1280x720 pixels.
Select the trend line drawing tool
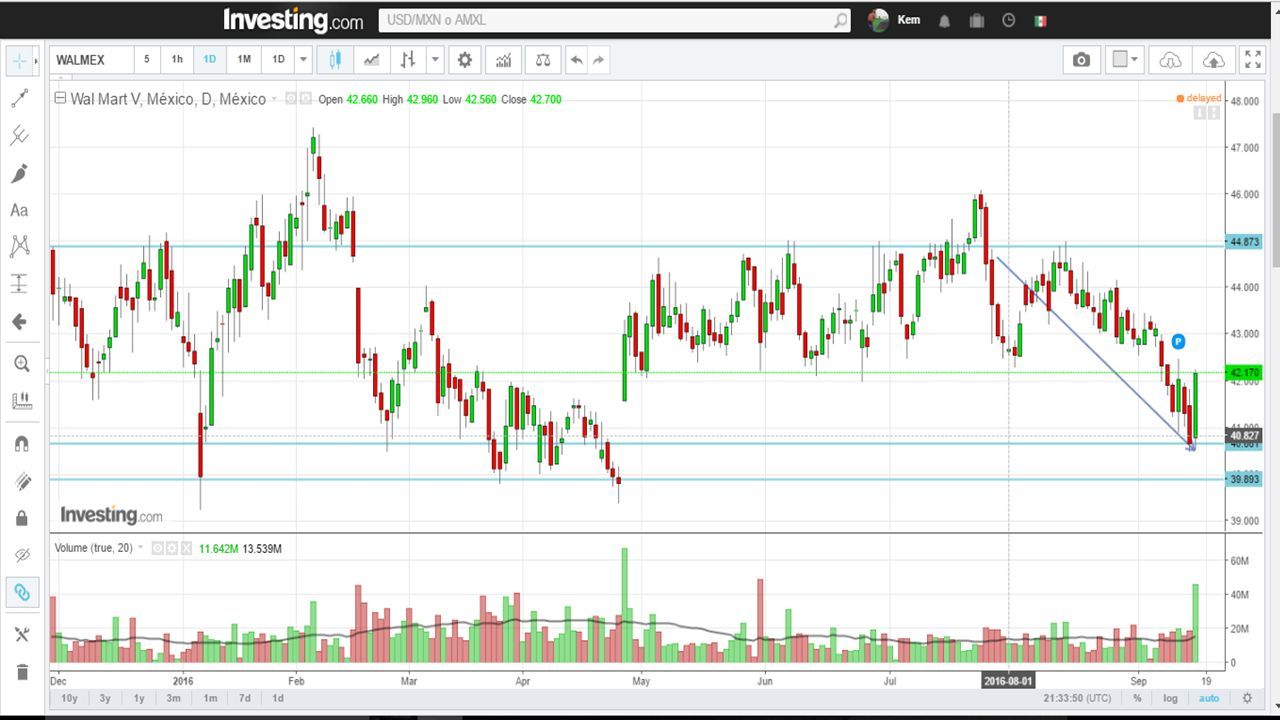coord(20,98)
